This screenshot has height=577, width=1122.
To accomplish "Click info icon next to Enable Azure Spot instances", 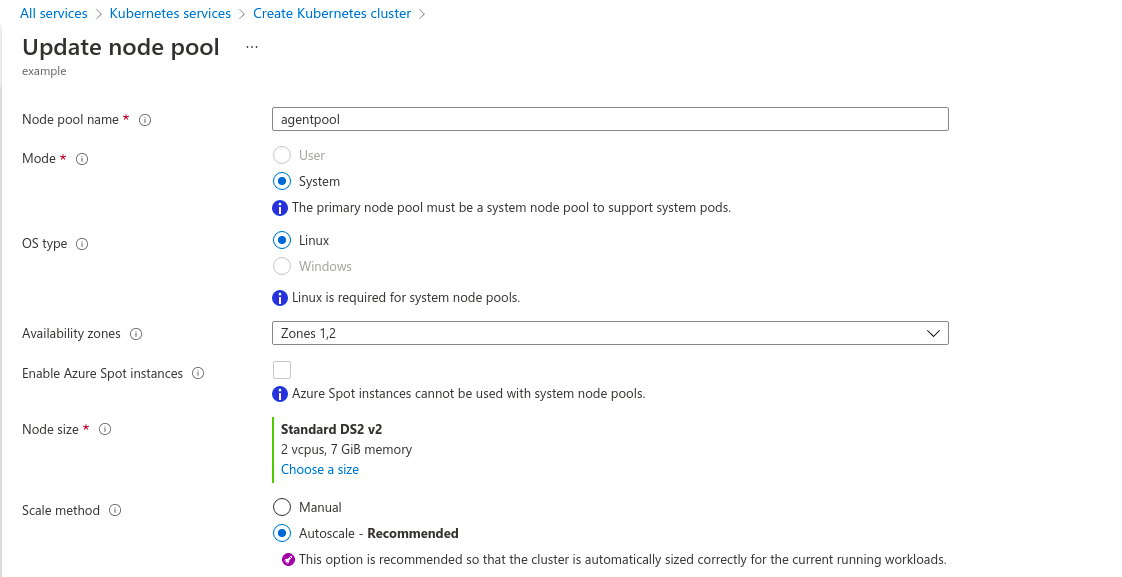I will (x=198, y=373).
